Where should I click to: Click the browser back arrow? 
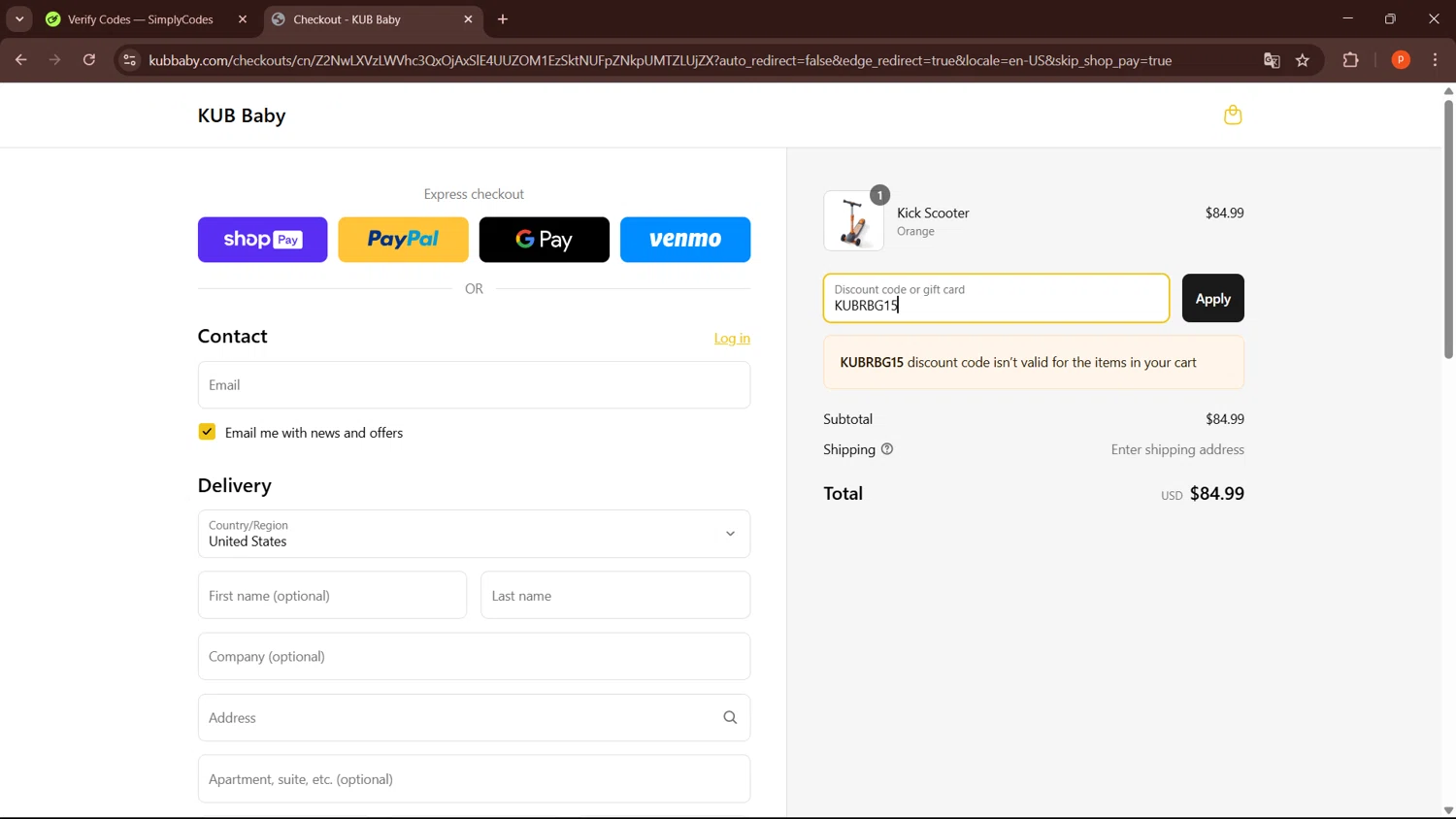click(20, 60)
